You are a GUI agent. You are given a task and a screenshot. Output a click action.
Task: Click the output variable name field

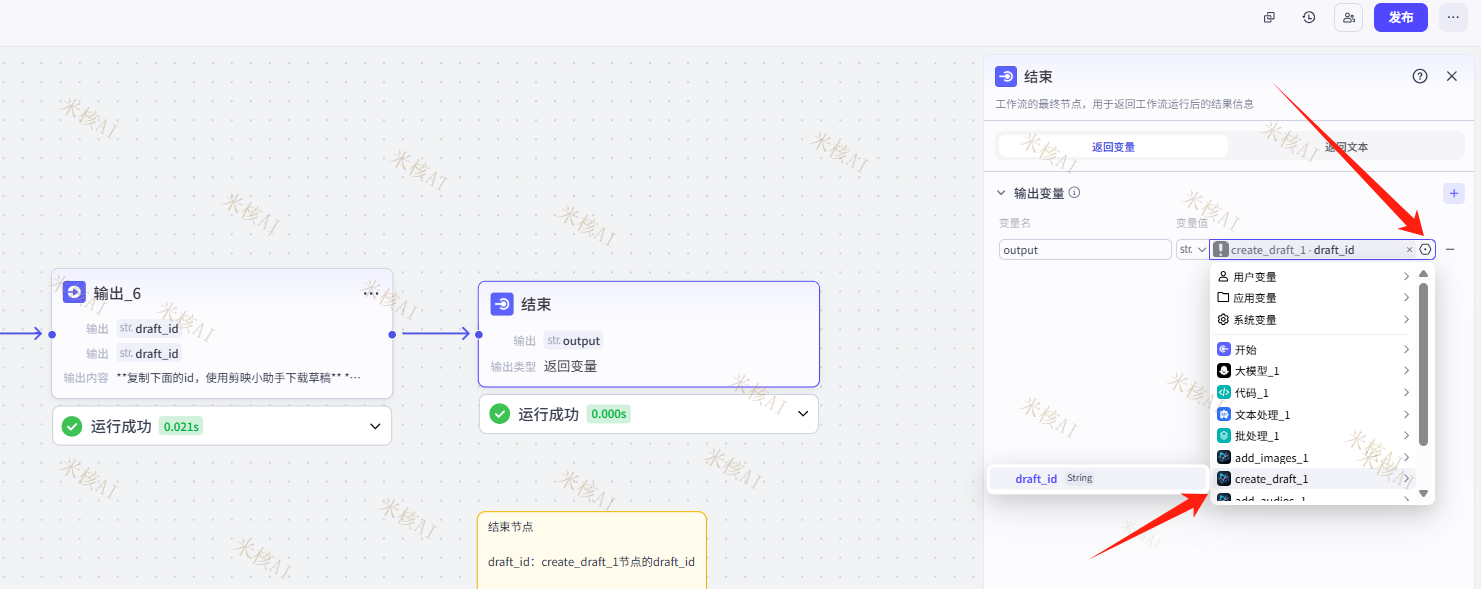1084,250
